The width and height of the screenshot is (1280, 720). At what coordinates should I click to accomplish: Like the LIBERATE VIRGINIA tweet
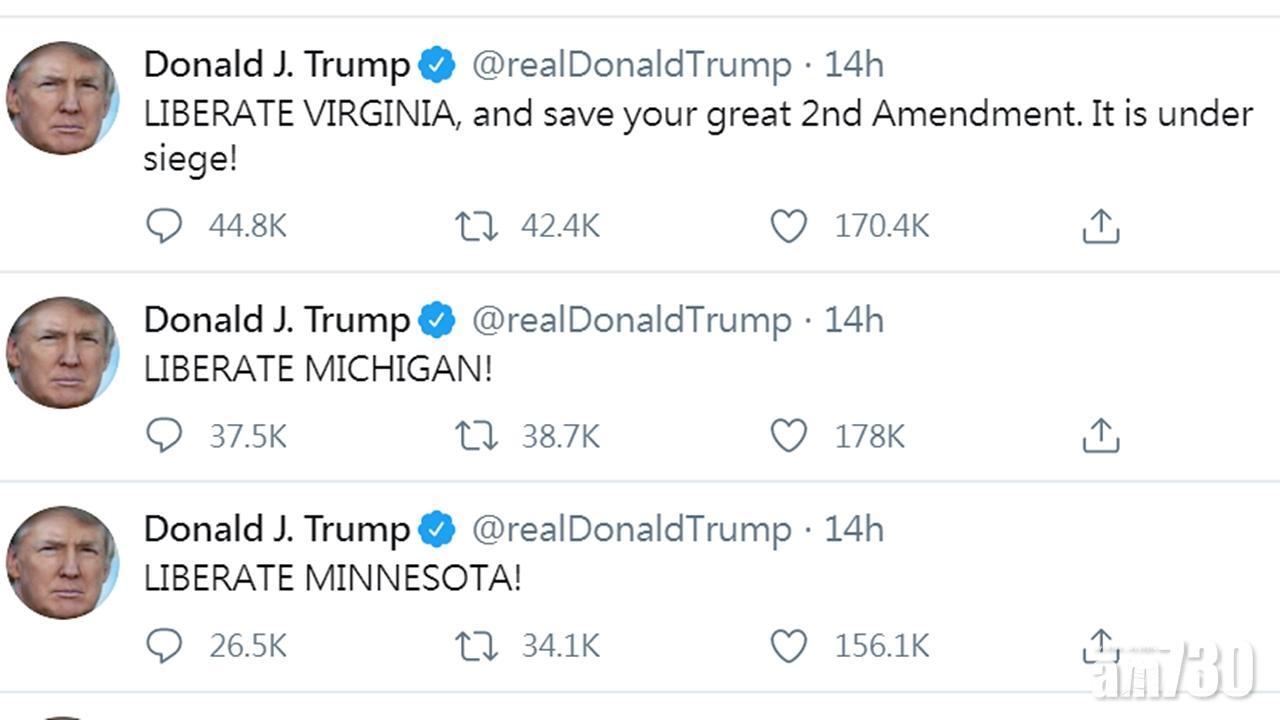tap(788, 227)
